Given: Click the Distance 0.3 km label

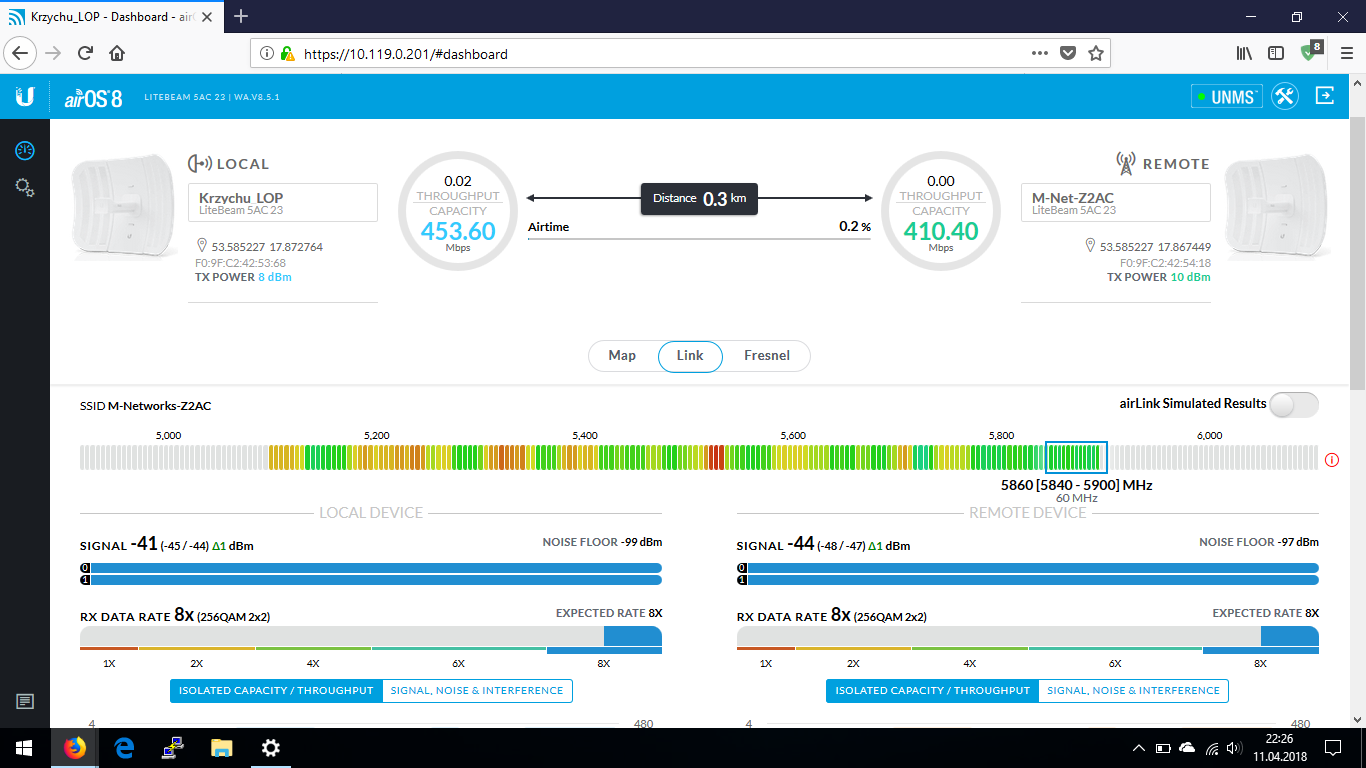Looking at the screenshot, I should click(699, 198).
